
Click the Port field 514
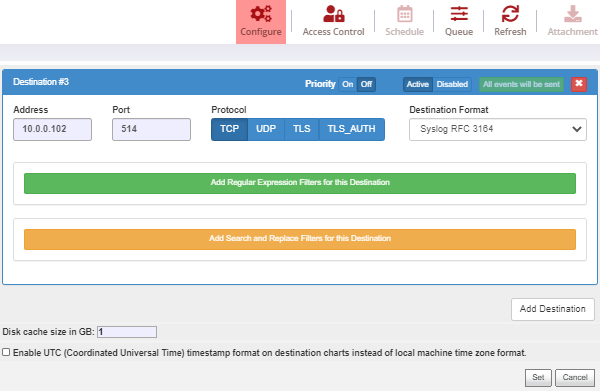[x=151, y=129]
